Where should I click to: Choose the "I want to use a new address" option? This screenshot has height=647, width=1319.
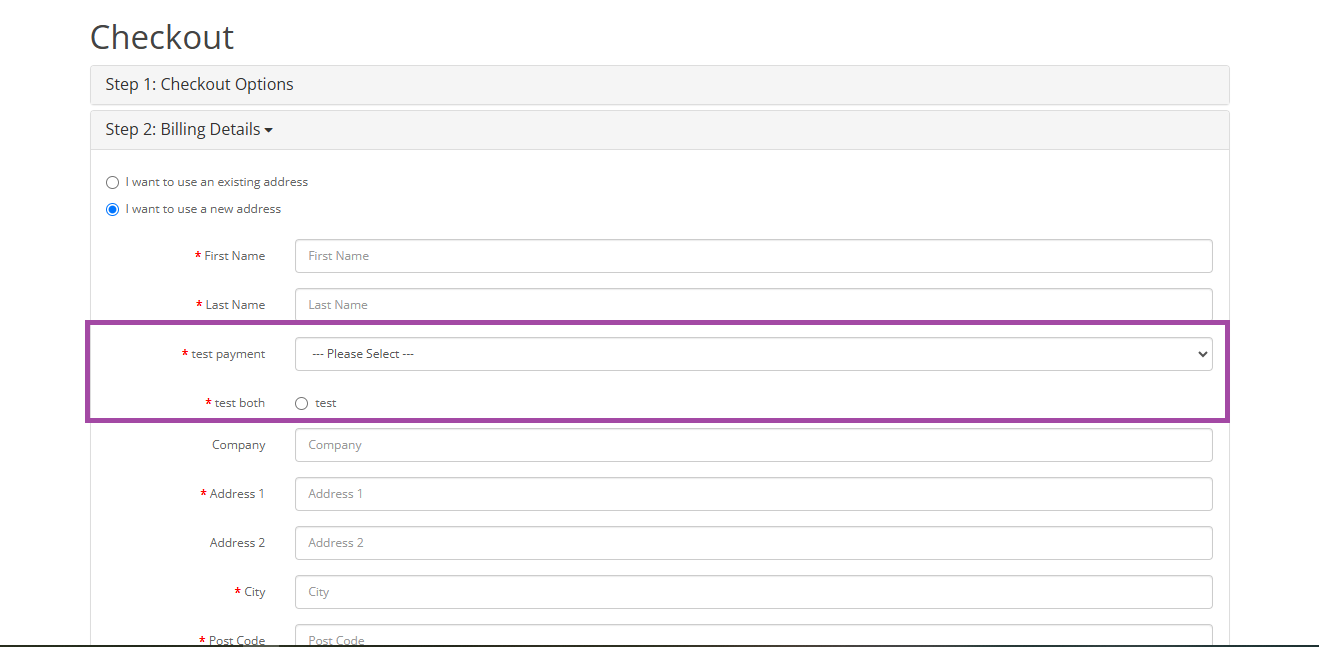(113, 210)
